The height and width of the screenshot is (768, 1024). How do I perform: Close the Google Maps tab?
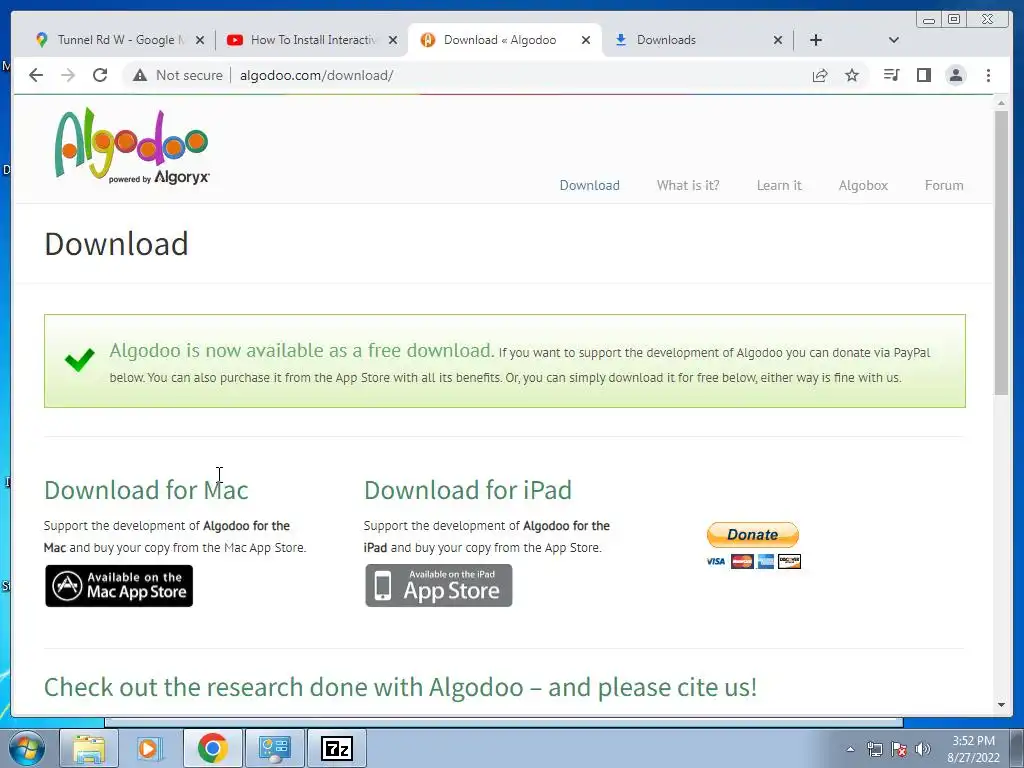[200, 40]
